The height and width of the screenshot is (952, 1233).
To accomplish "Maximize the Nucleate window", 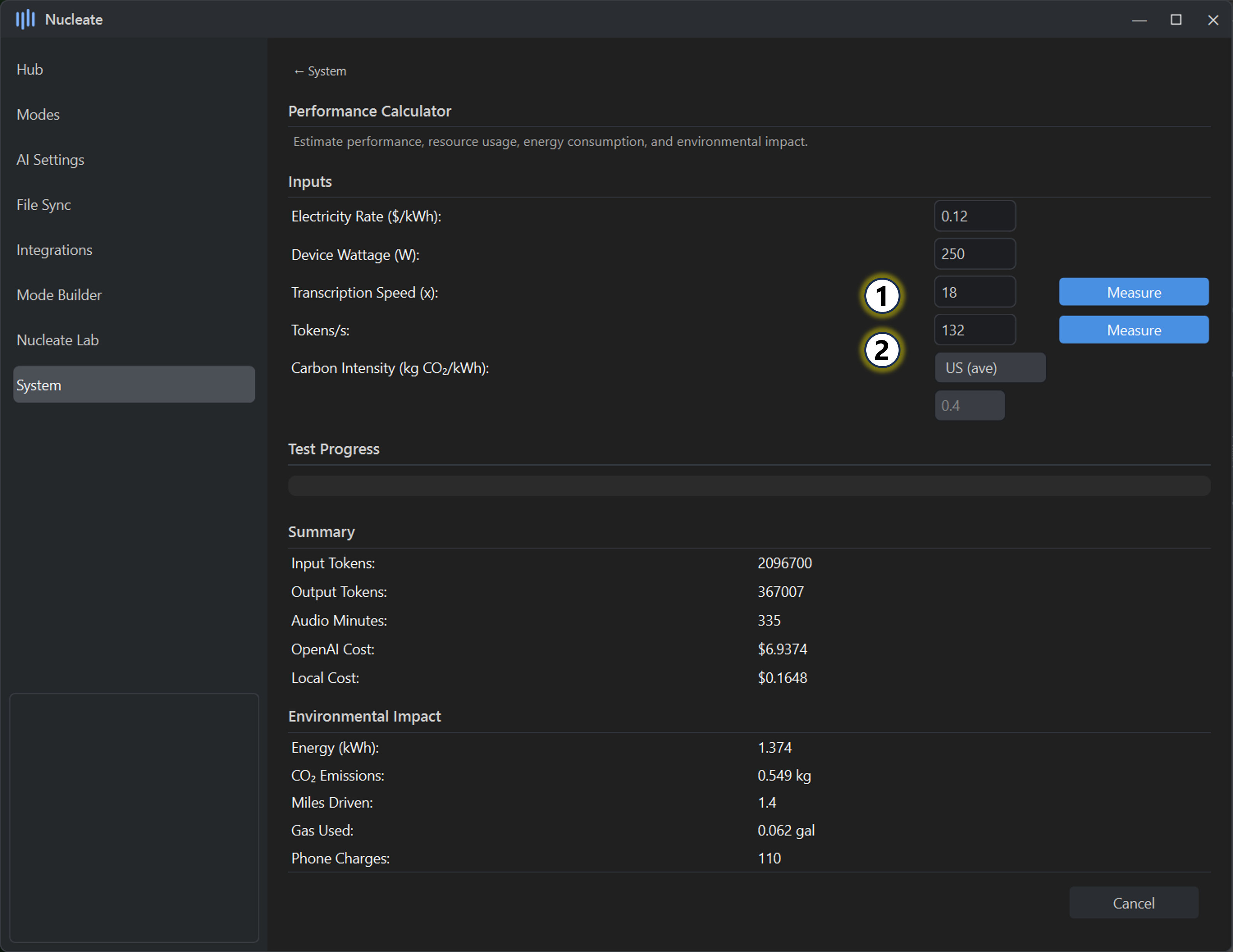I will (x=1176, y=20).
